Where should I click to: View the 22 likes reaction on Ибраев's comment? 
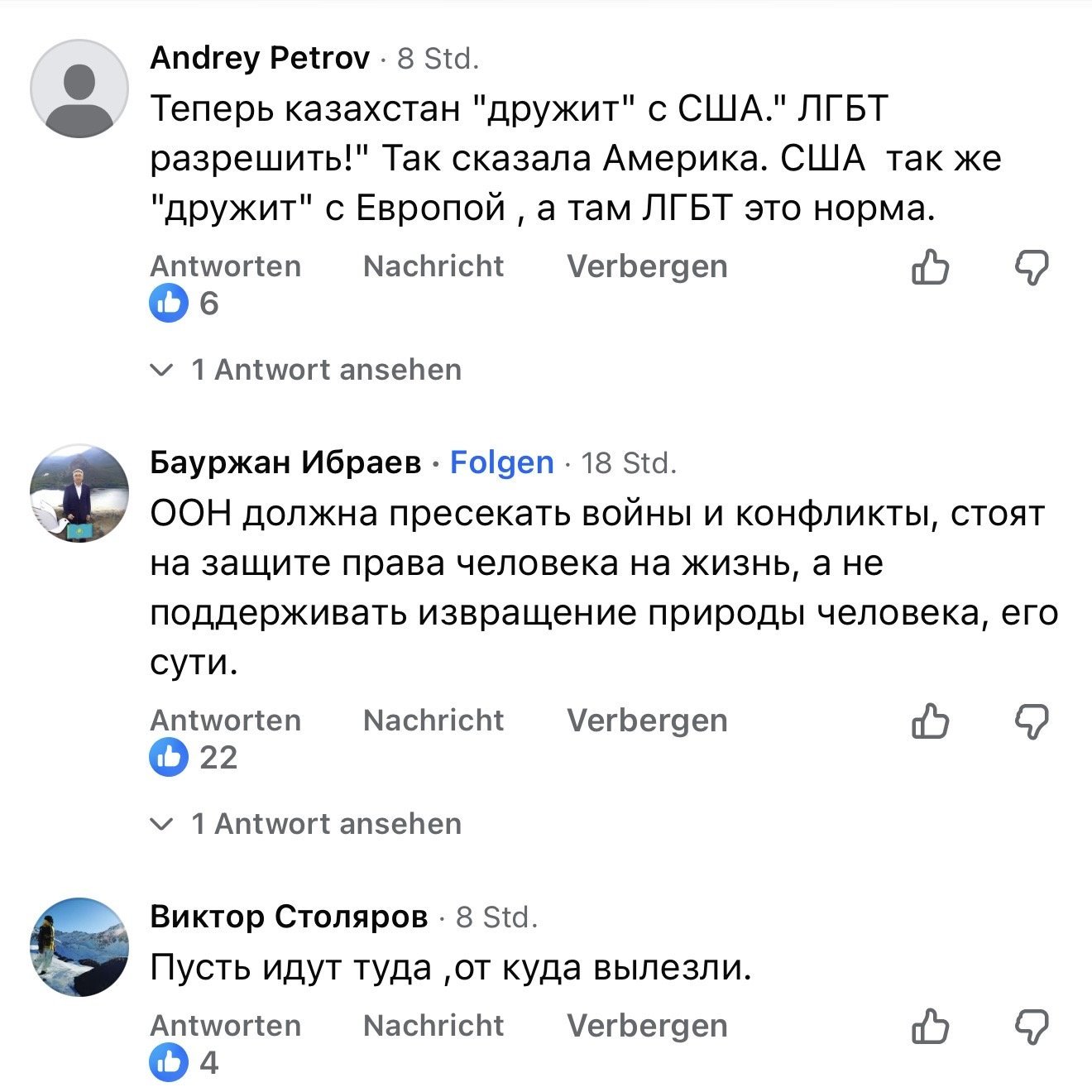click(194, 758)
